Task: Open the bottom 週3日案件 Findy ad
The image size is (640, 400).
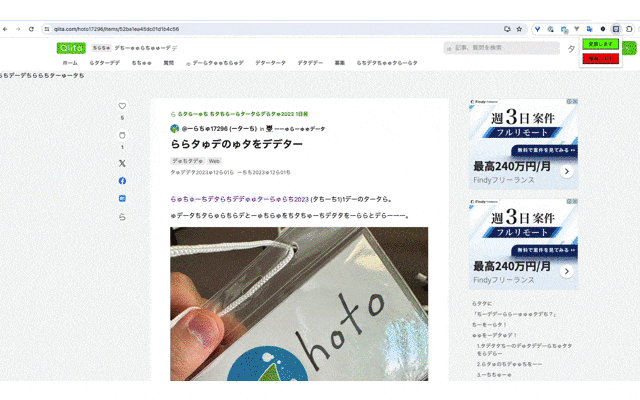Action: tap(523, 244)
